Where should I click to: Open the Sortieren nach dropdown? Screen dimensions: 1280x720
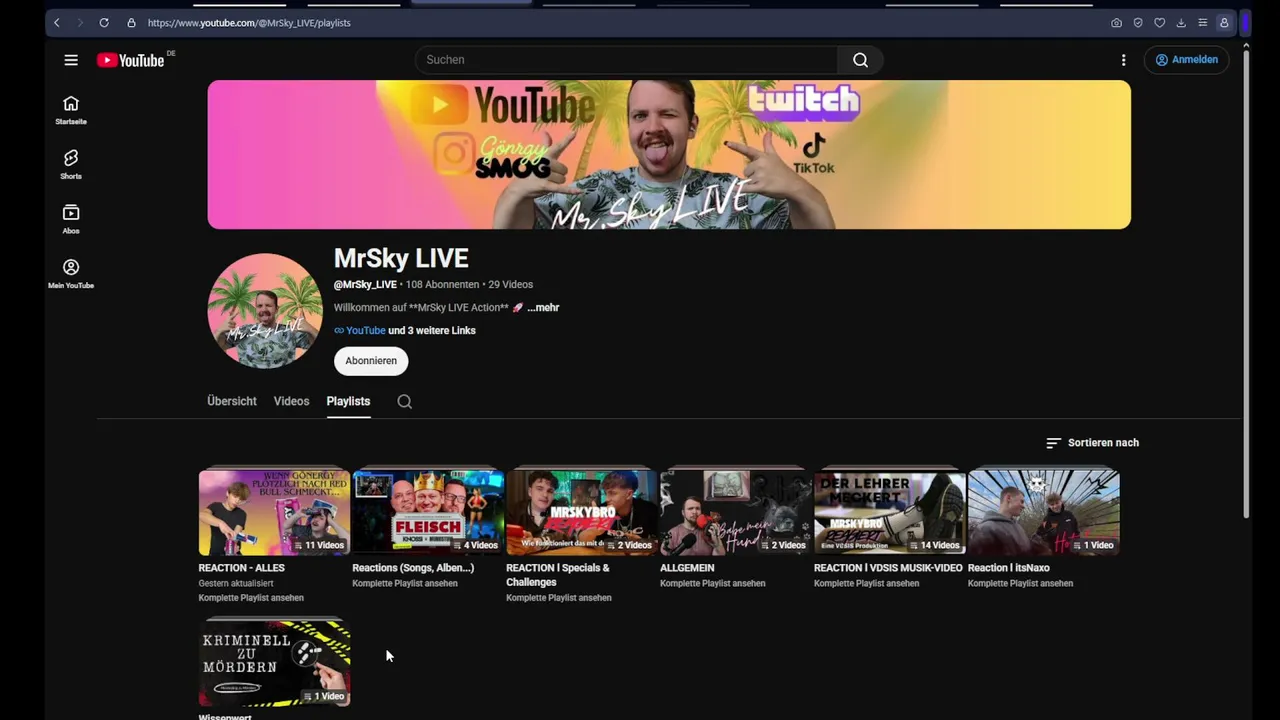[x=1092, y=443]
